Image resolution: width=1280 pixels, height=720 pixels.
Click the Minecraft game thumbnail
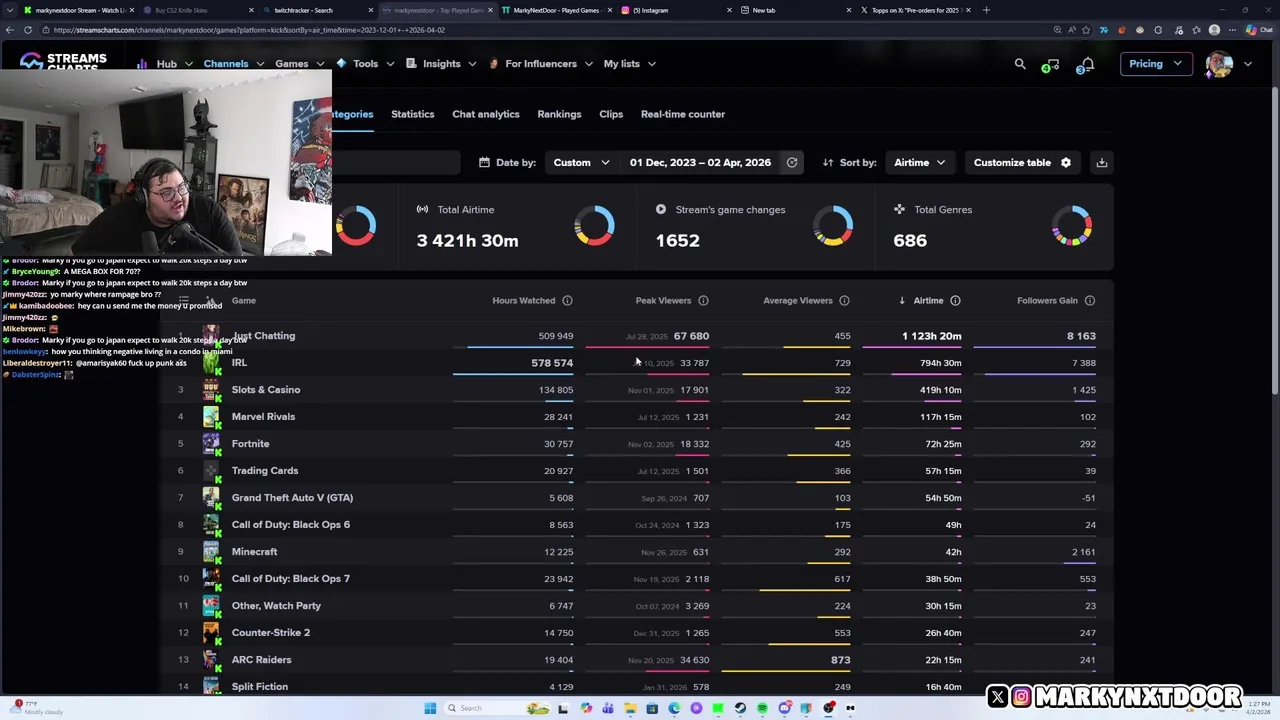pos(211,552)
